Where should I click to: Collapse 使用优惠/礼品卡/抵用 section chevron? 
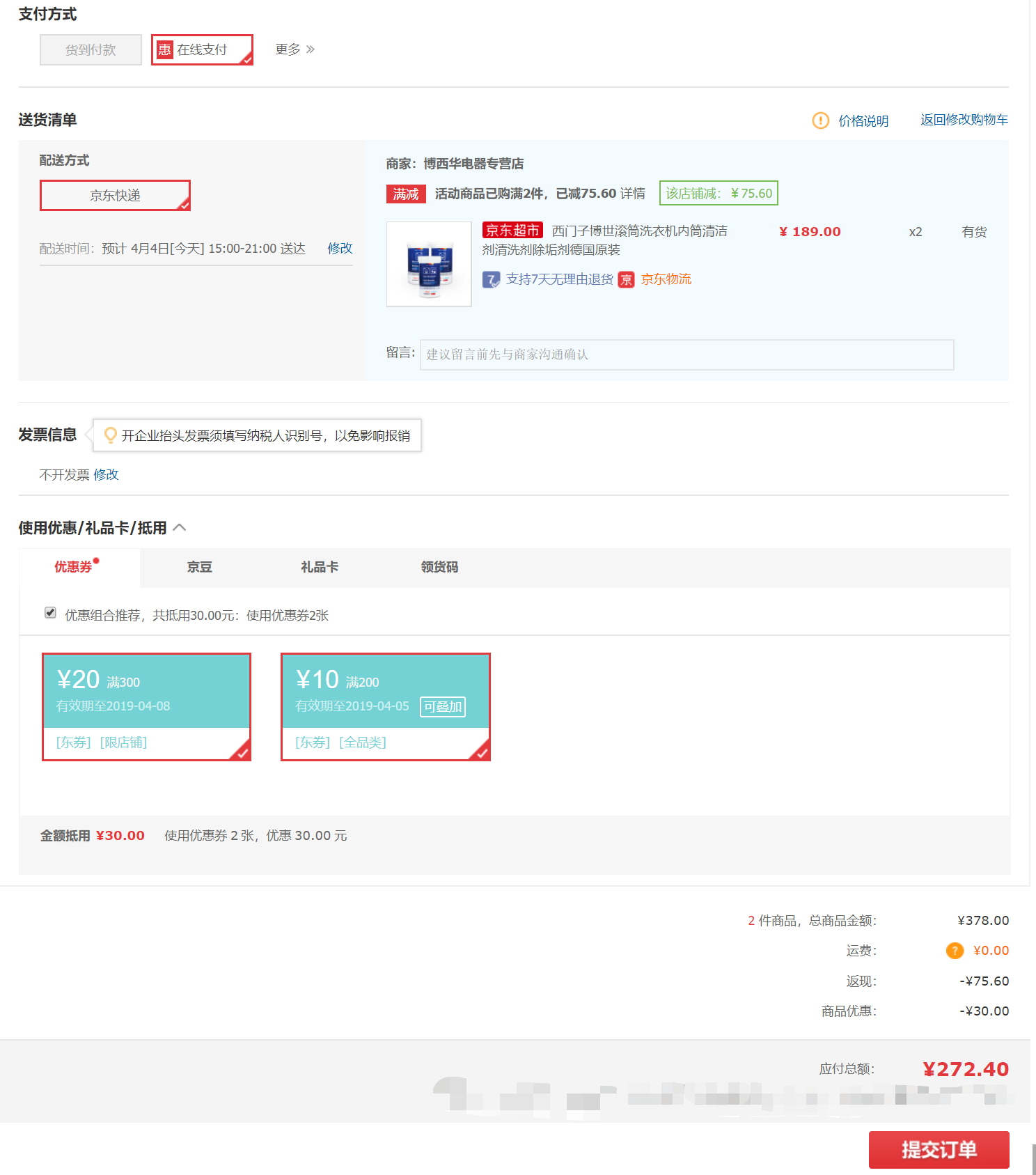180,528
